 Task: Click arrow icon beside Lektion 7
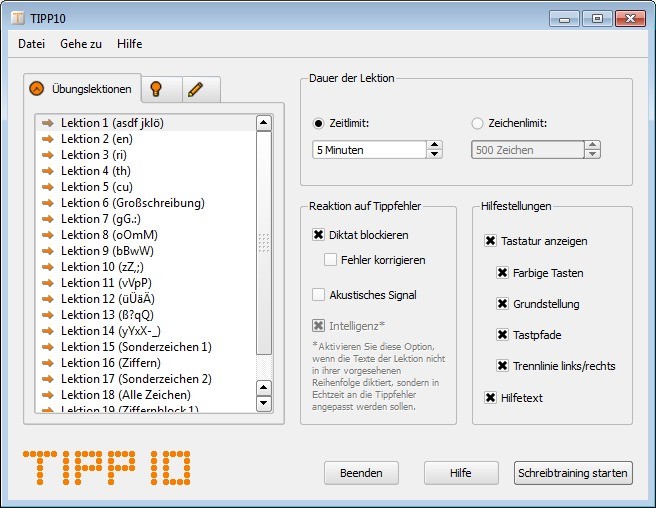(48, 219)
